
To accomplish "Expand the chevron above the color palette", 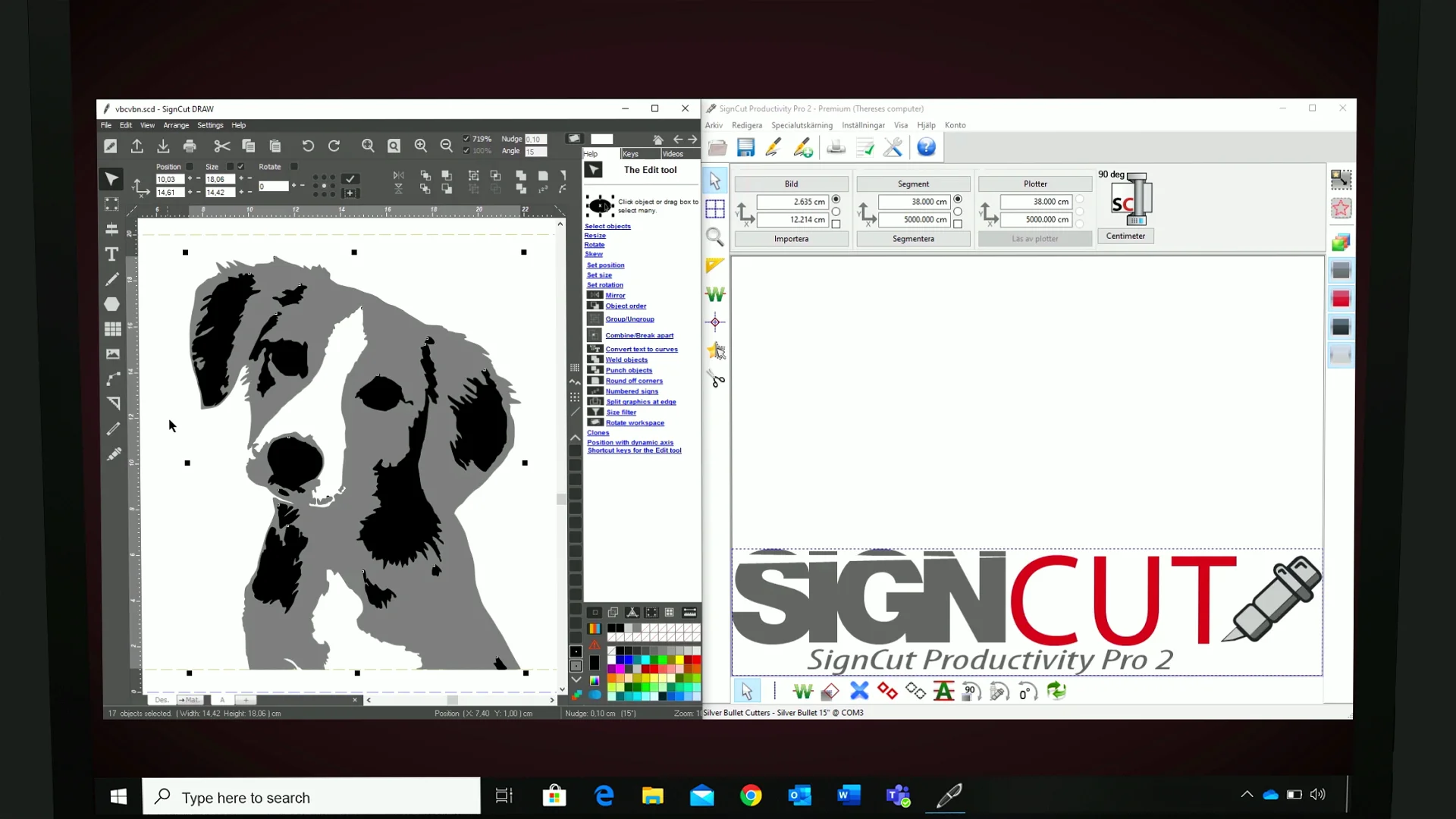I will coord(574,438).
